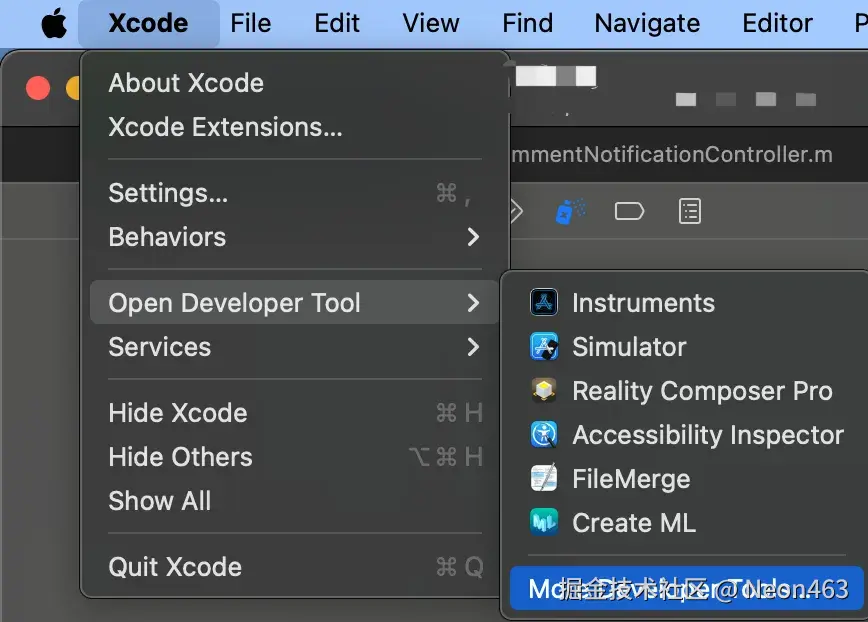868x622 pixels.
Task: Select the NotificationController.m file tab
Action: click(x=671, y=155)
